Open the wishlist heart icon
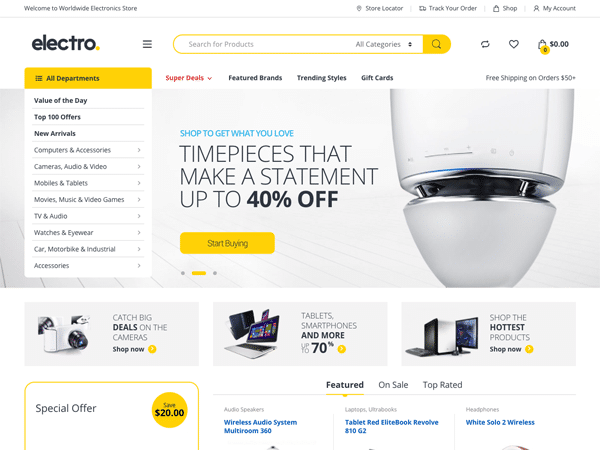This screenshot has width=600, height=450. [514, 44]
